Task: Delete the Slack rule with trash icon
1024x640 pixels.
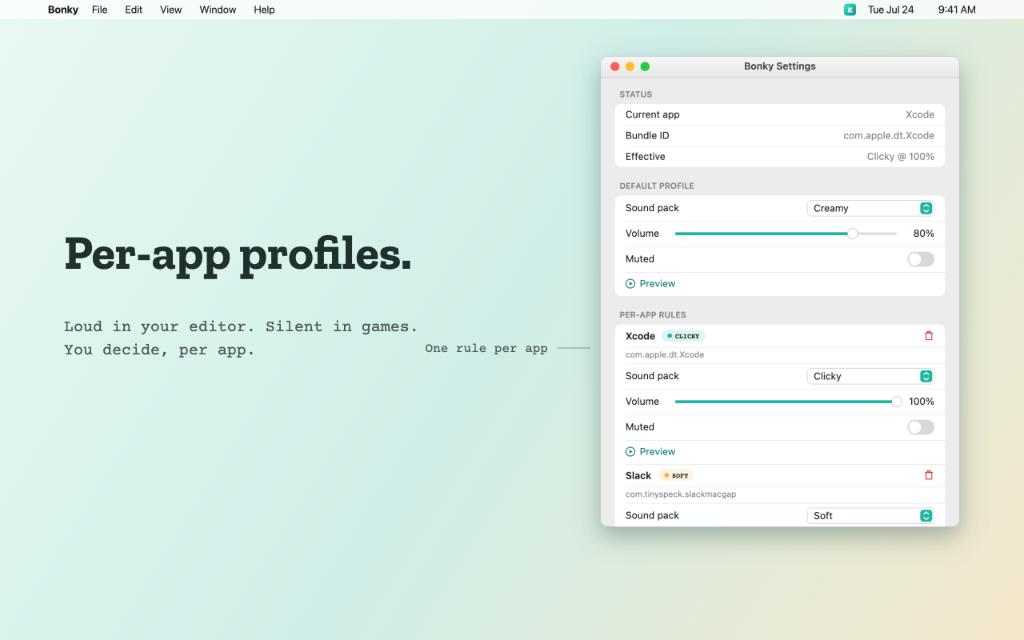Action: 929,475
